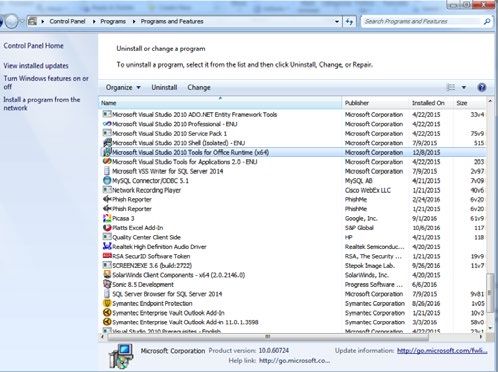This screenshot has width=498, height=372.
Task: Click the Visual Studio 2010 Shell (Isolated) icon
Action: coord(107,143)
